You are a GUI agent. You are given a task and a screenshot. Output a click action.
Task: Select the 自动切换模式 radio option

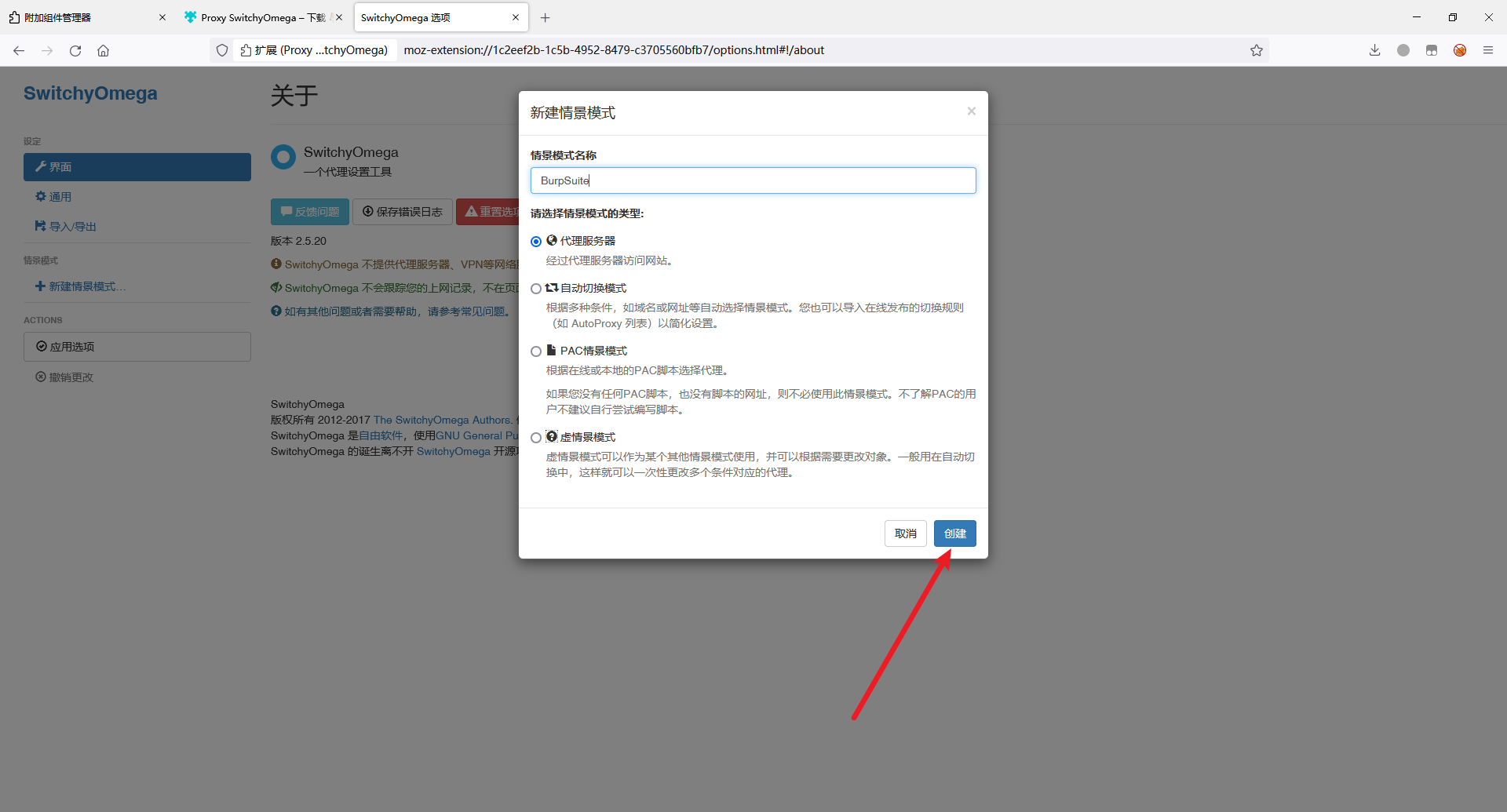pos(536,289)
